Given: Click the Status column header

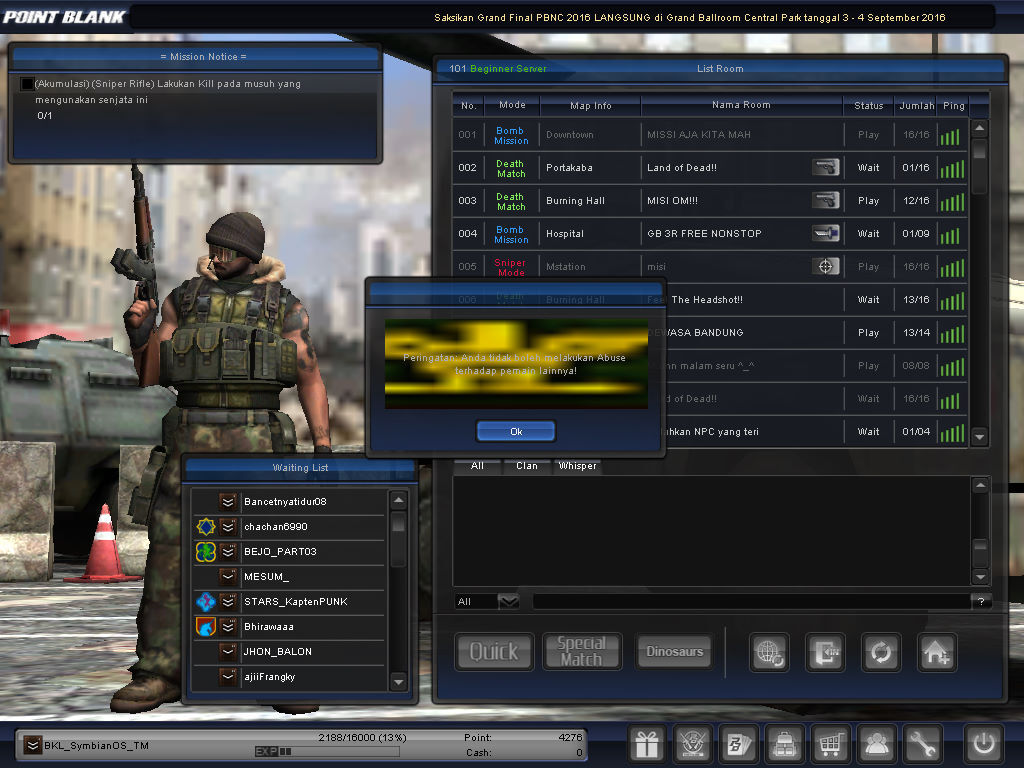Looking at the screenshot, I should 869,105.
